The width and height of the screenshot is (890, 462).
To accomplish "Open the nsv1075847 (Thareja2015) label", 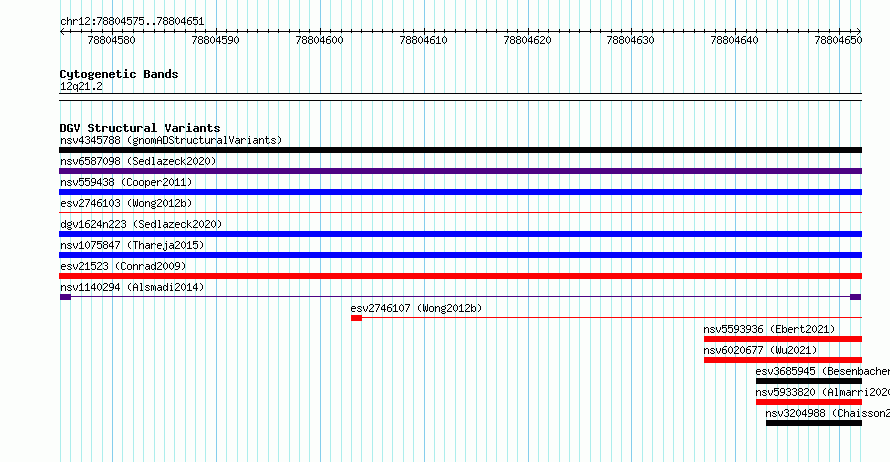I will coord(132,245).
